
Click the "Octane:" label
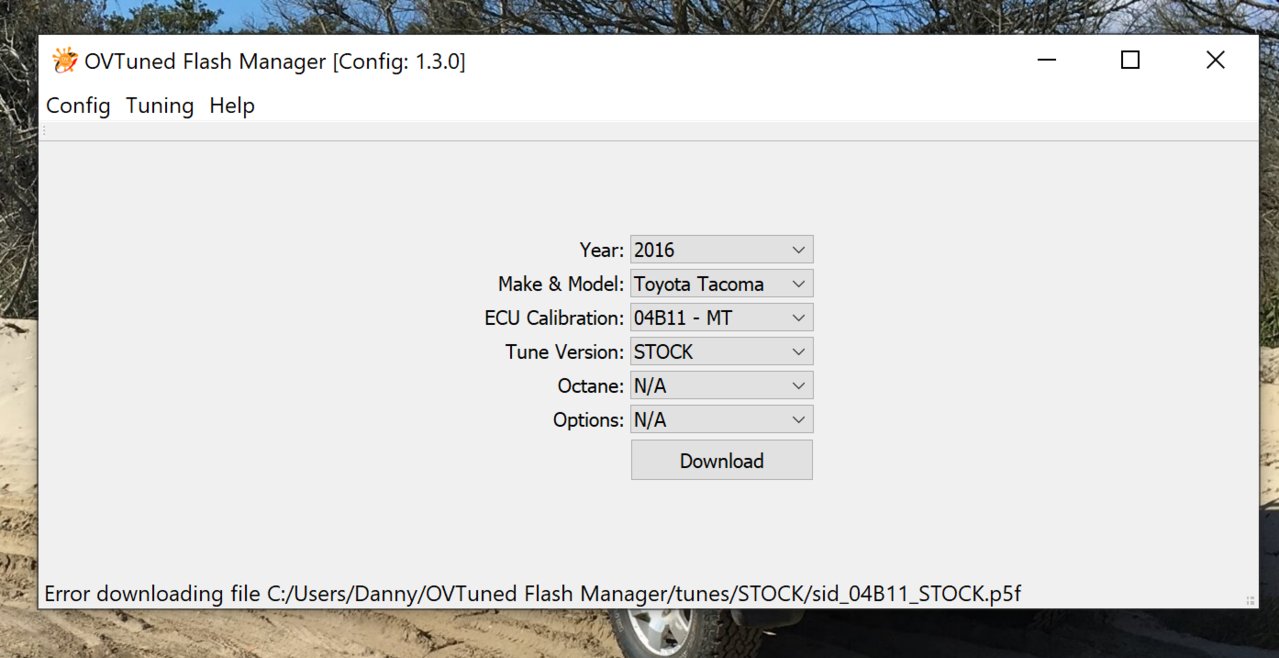tap(591, 386)
